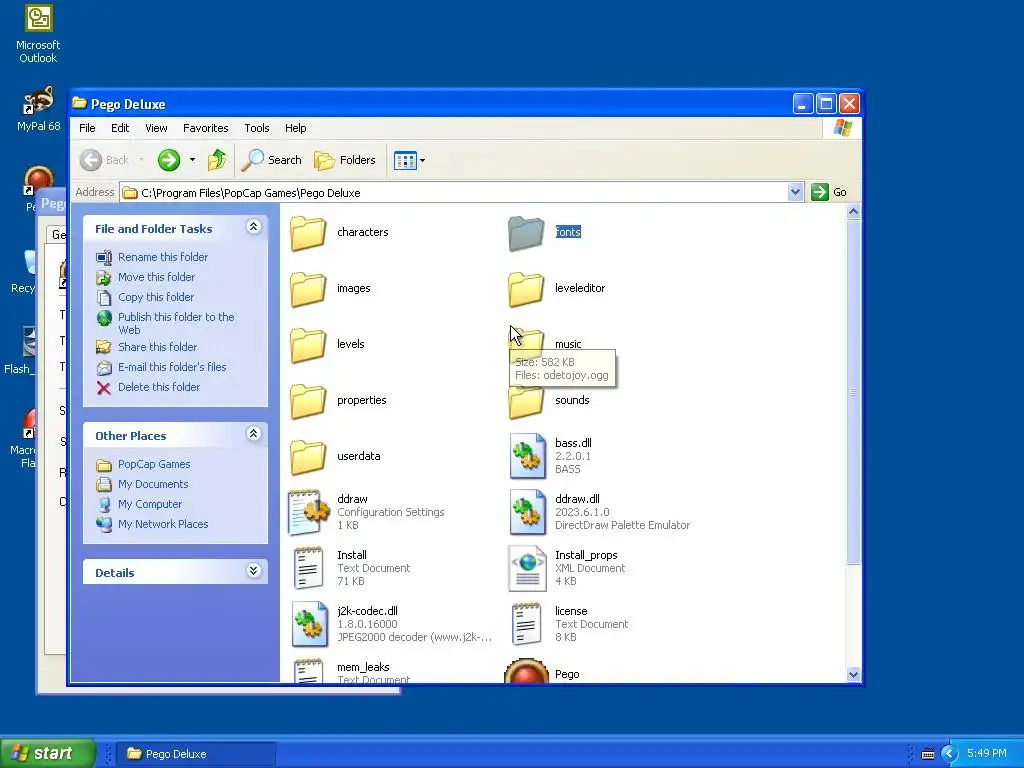The width and height of the screenshot is (1024, 768).
Task: Click the Views toolbar icon
Action: click(x=405, y=160)
